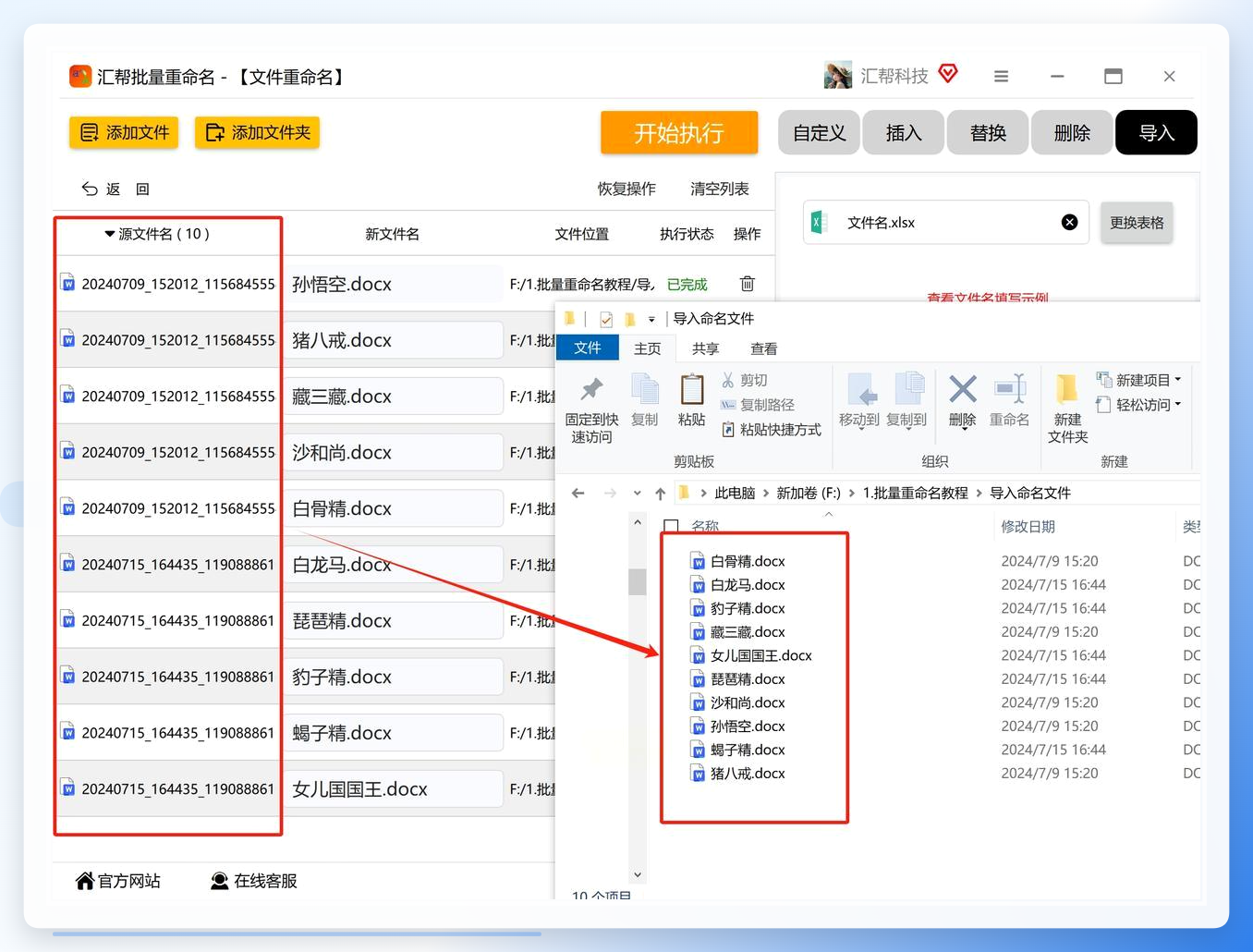Click 1.批量重命名教程 breadcrumb

[915, 494]
